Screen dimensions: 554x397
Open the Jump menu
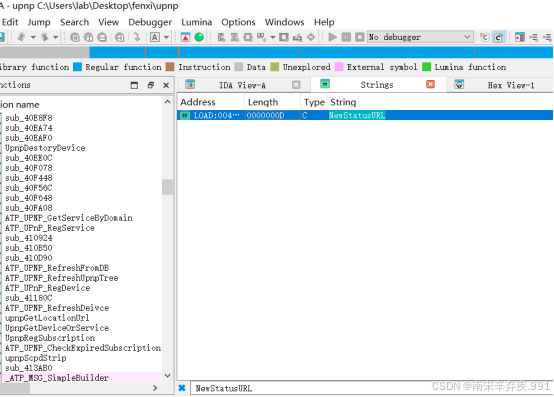pyautogui.click(x=39, y=22)
